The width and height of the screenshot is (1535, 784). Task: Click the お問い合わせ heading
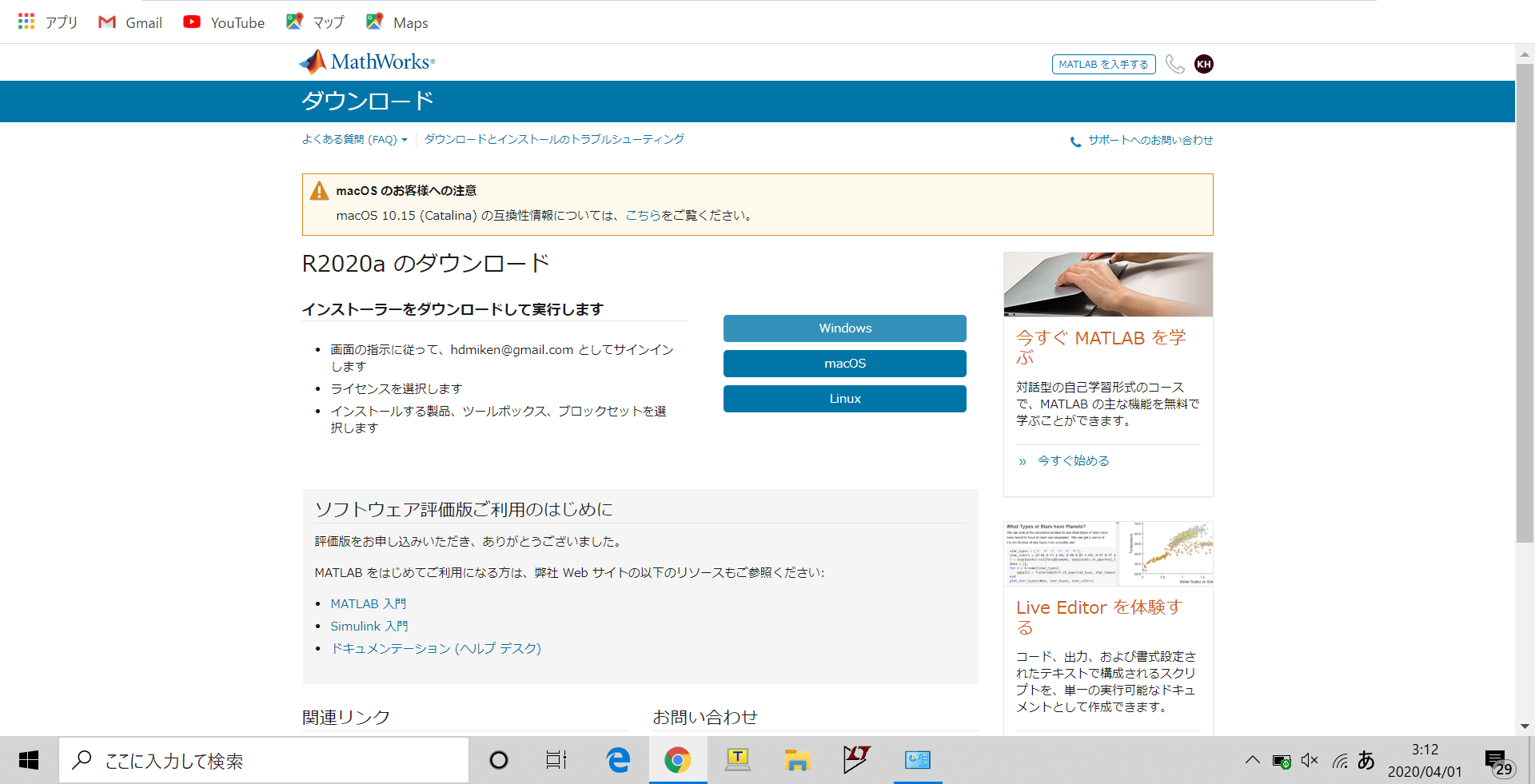[x=705, y=718]
